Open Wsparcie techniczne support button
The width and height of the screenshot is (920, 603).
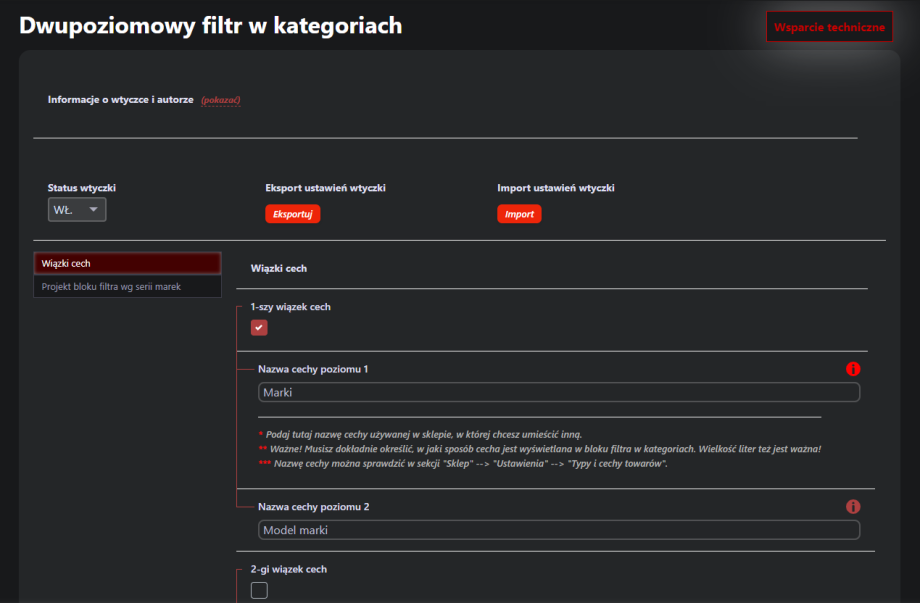pyautogui.click(x=829, y=27)
